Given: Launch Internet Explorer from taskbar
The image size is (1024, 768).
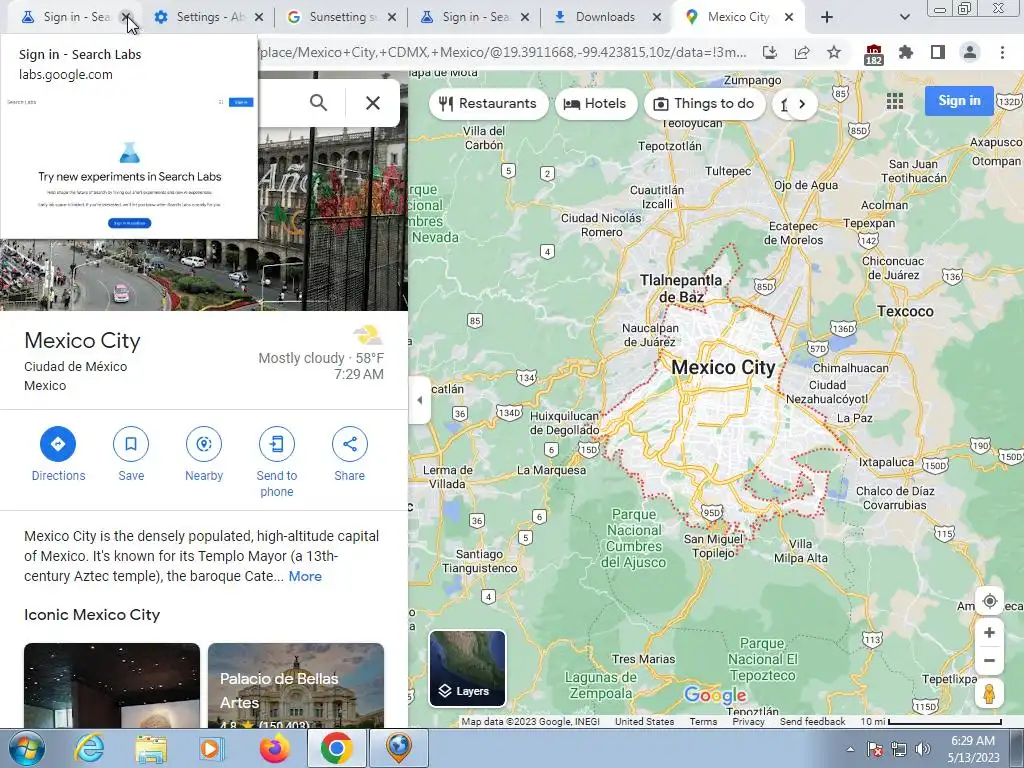Looking at the screenshot, I should (x=89, y=748).
